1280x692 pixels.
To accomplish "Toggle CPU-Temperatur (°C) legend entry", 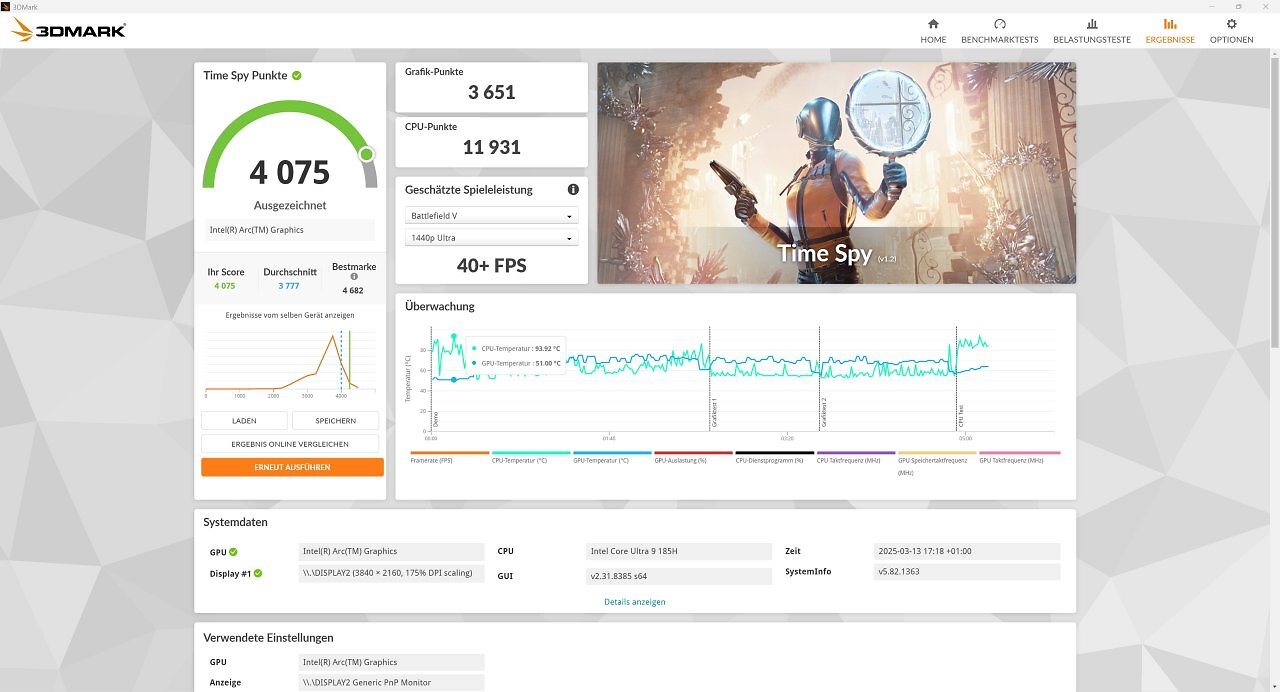I will coord(531,456).
